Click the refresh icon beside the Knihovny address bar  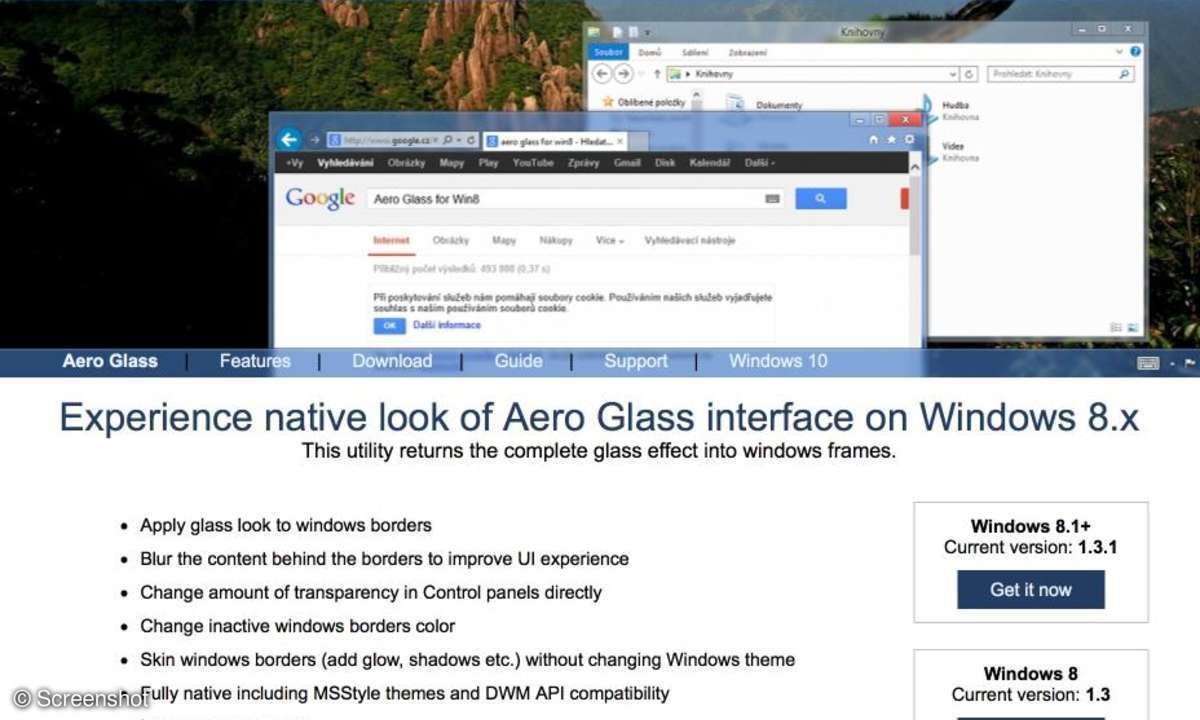point(969,75)
